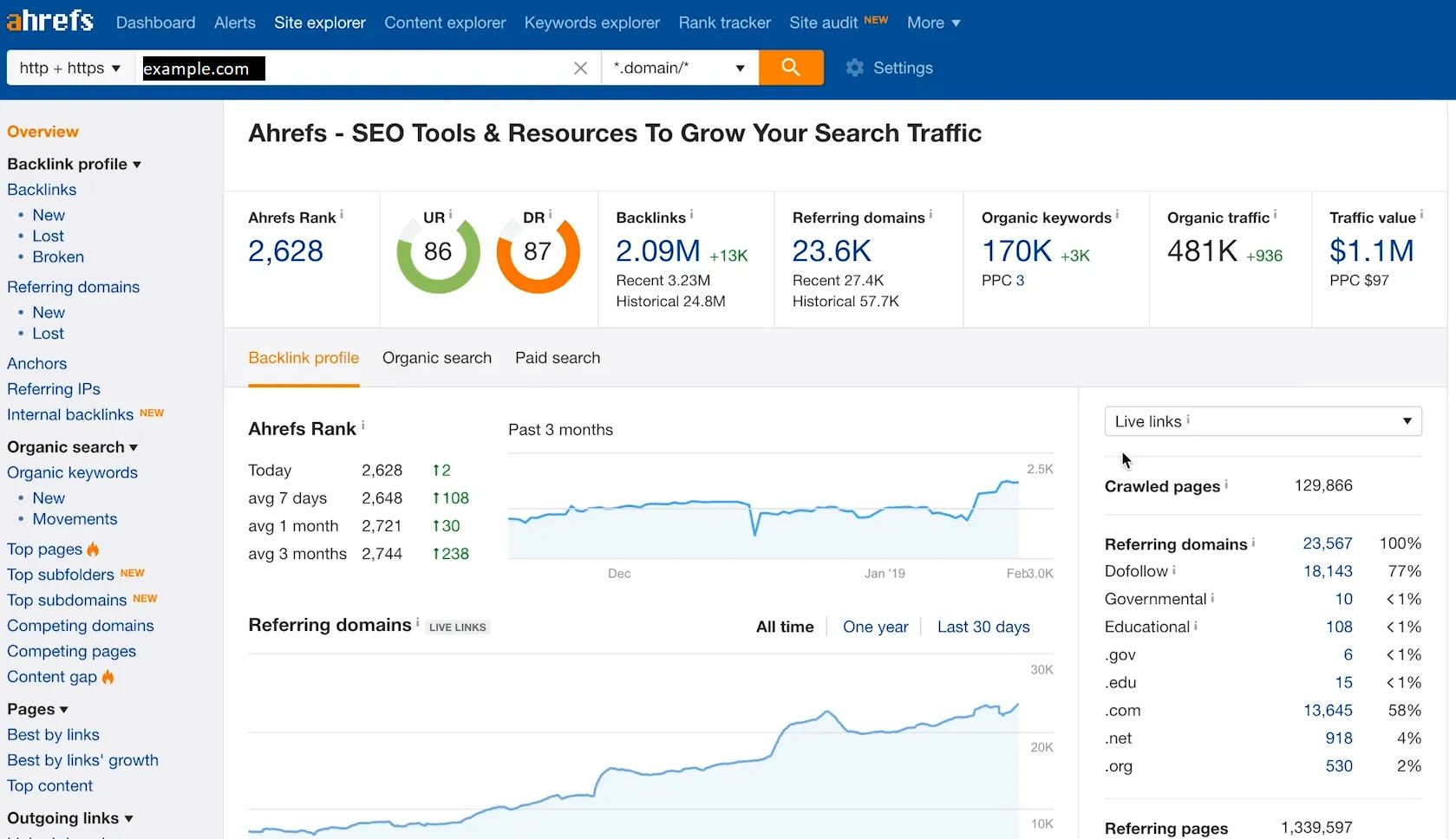The width and height of the screenshot is (1456, 839).
Task: Click the 18,143 Dofollow count link
Action: [1327, 571]
